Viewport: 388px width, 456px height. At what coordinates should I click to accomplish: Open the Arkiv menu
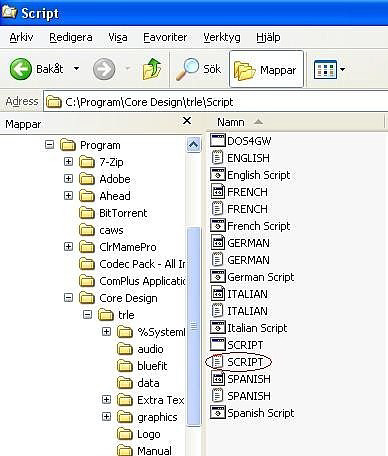tap(21, 37)
